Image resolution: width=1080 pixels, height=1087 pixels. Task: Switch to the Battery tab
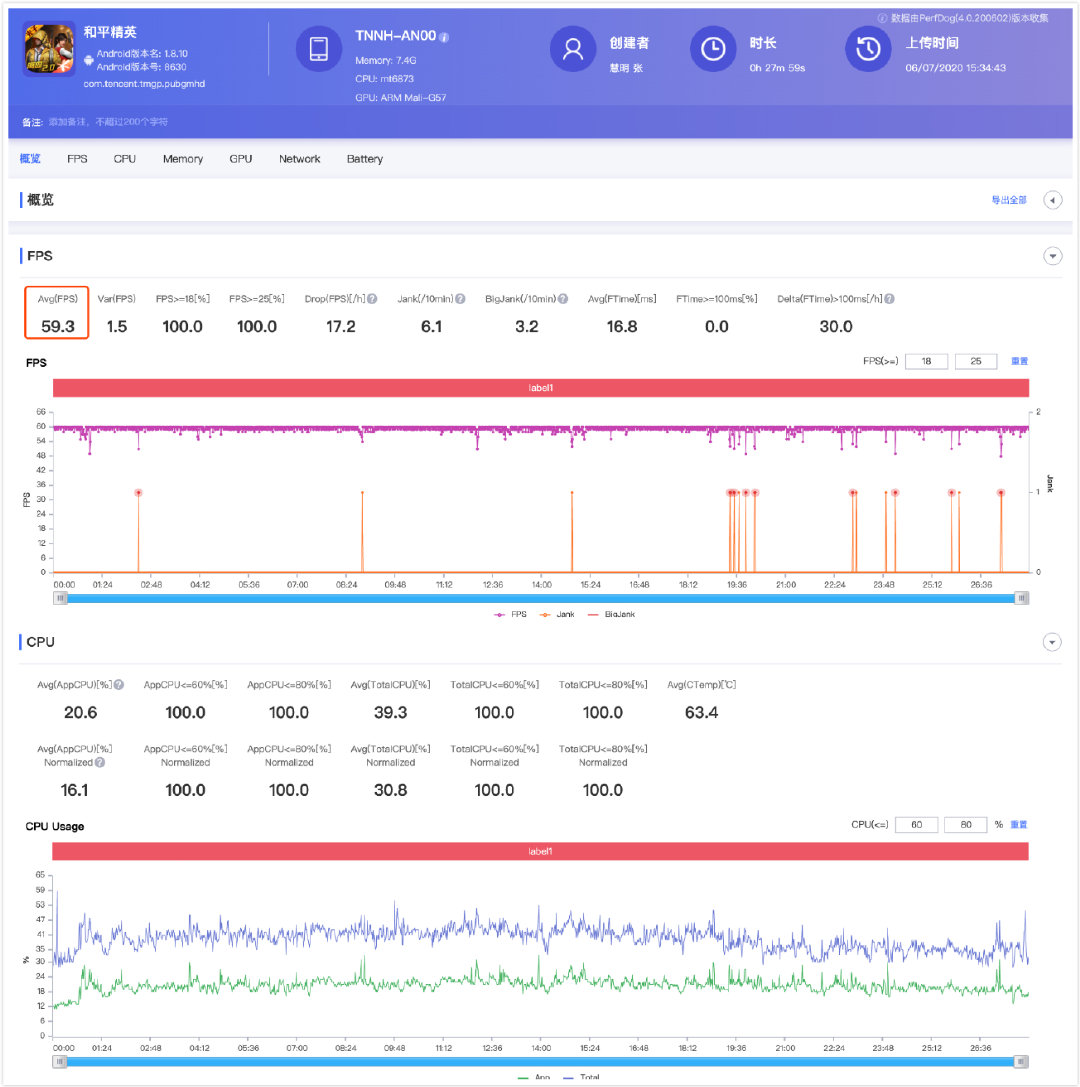pos(365,159)
